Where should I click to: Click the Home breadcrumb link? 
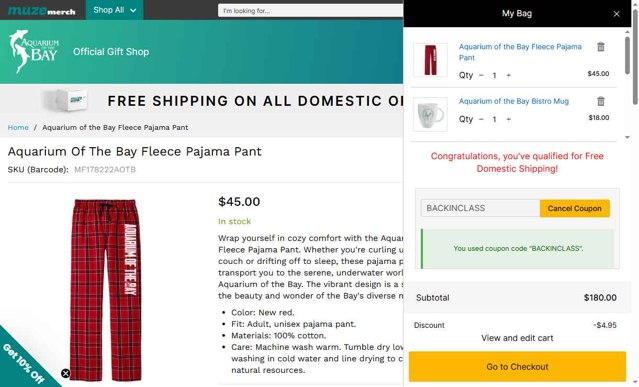(x=18, y=128)
